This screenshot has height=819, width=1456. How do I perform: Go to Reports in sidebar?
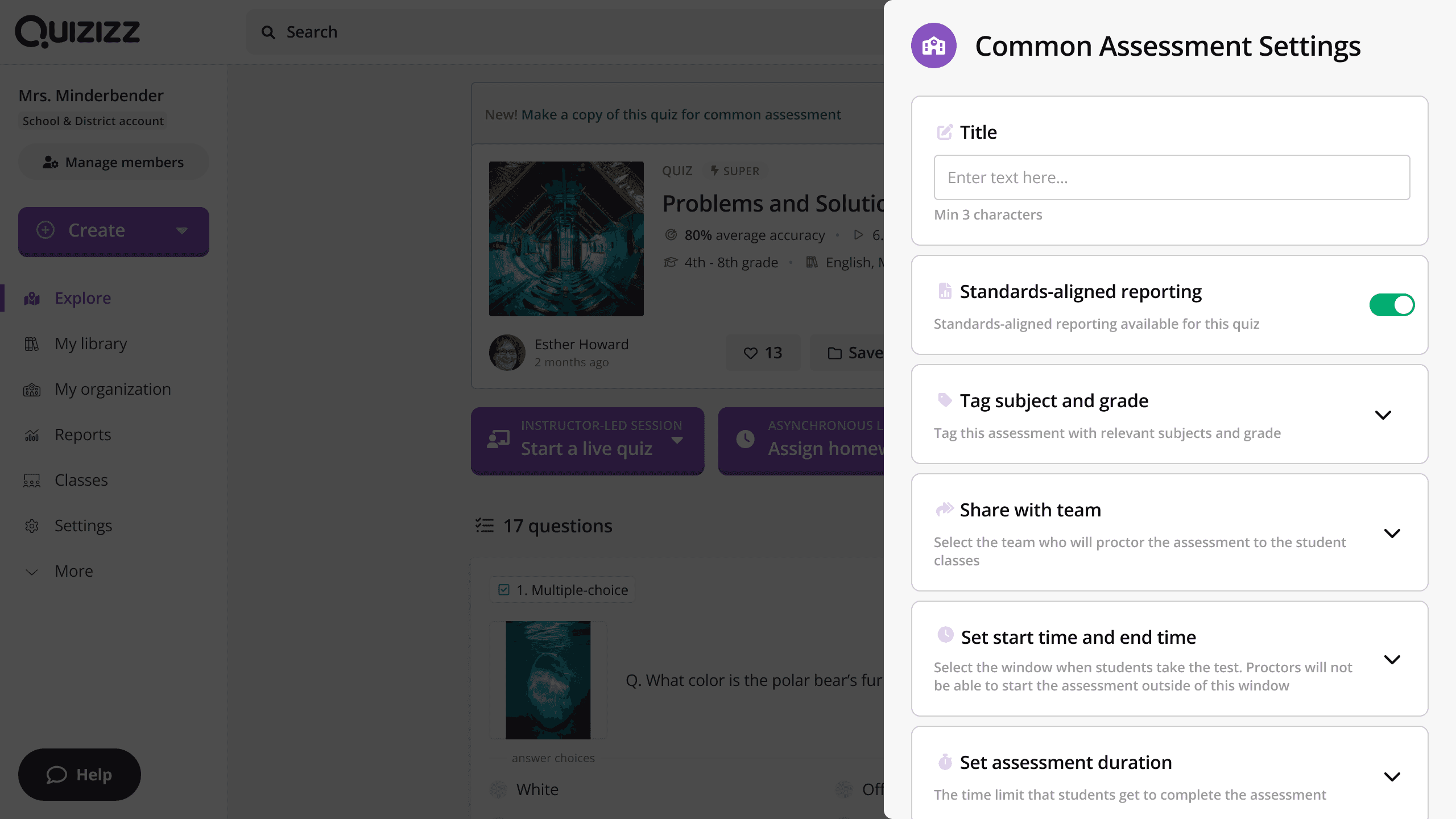82,435
